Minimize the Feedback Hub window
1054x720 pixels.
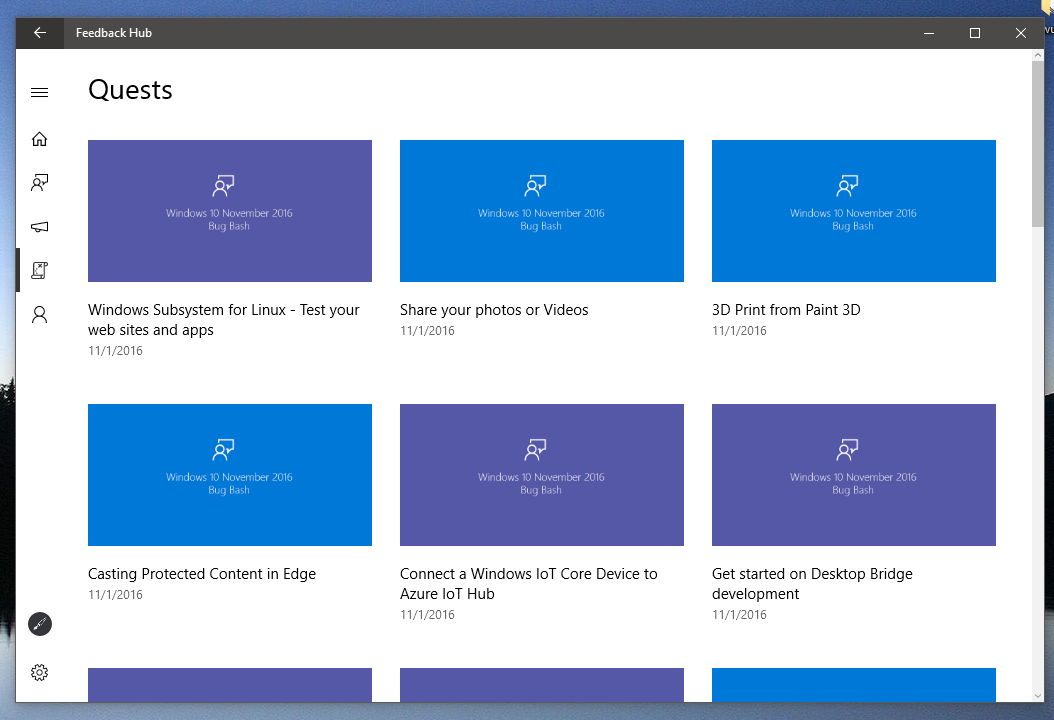pyautogui.click(x=929, y=33)
